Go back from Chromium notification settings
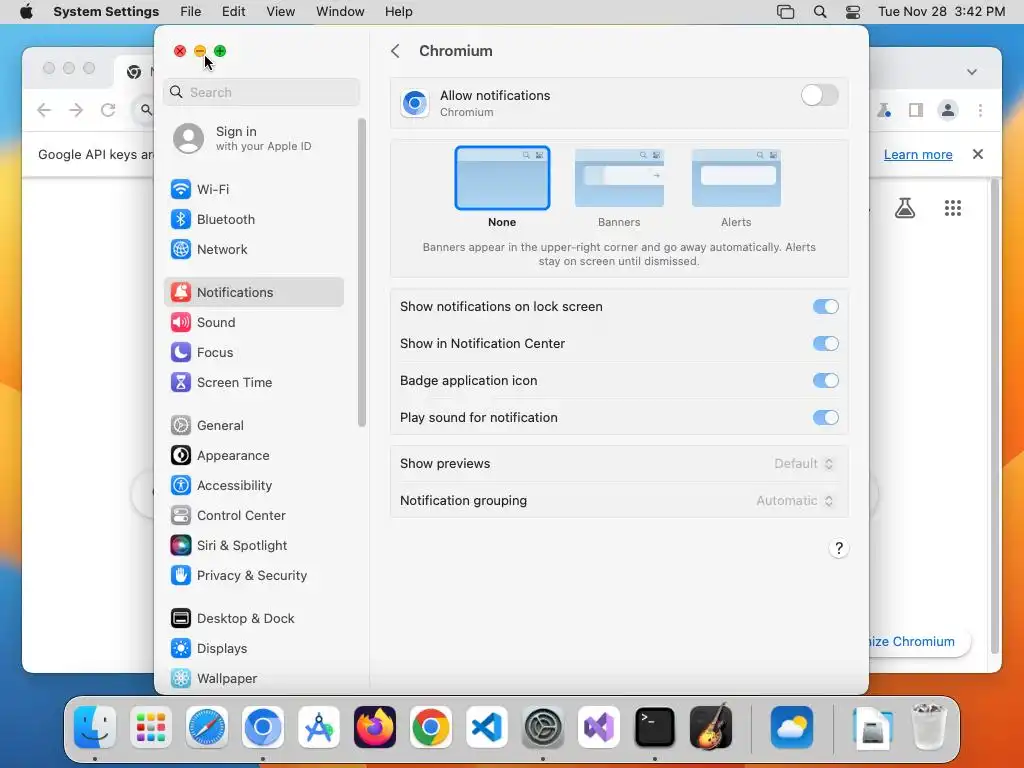This screenshot has height=768, width=1024. (x=395, y=51)
